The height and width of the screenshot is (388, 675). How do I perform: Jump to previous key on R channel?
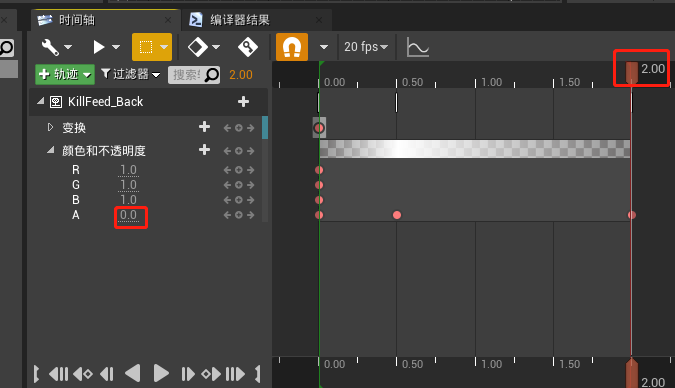[x=227, y=170]
